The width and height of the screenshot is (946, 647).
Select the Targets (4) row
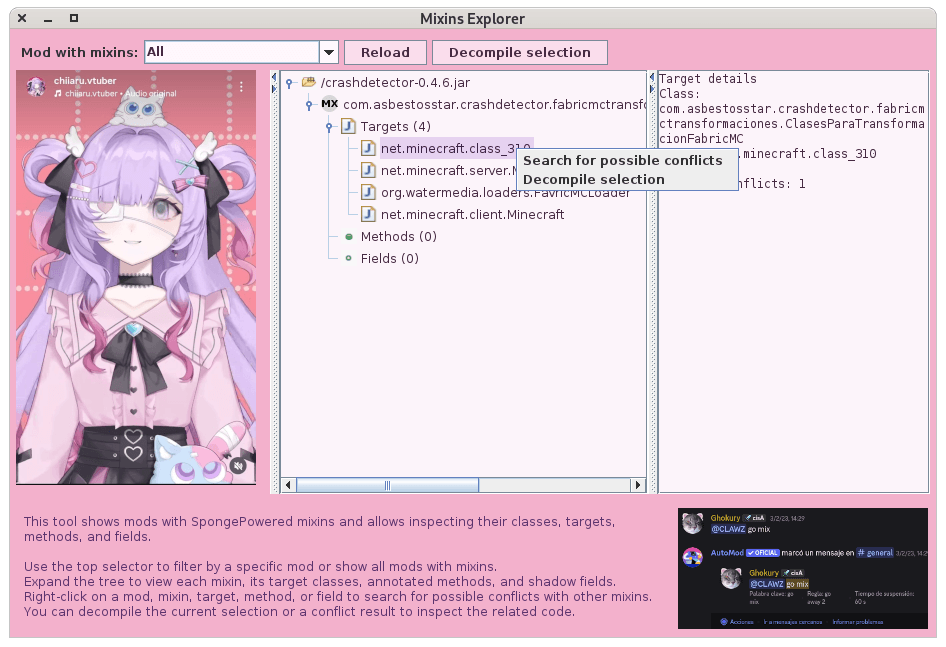click(x=395, y=127)
